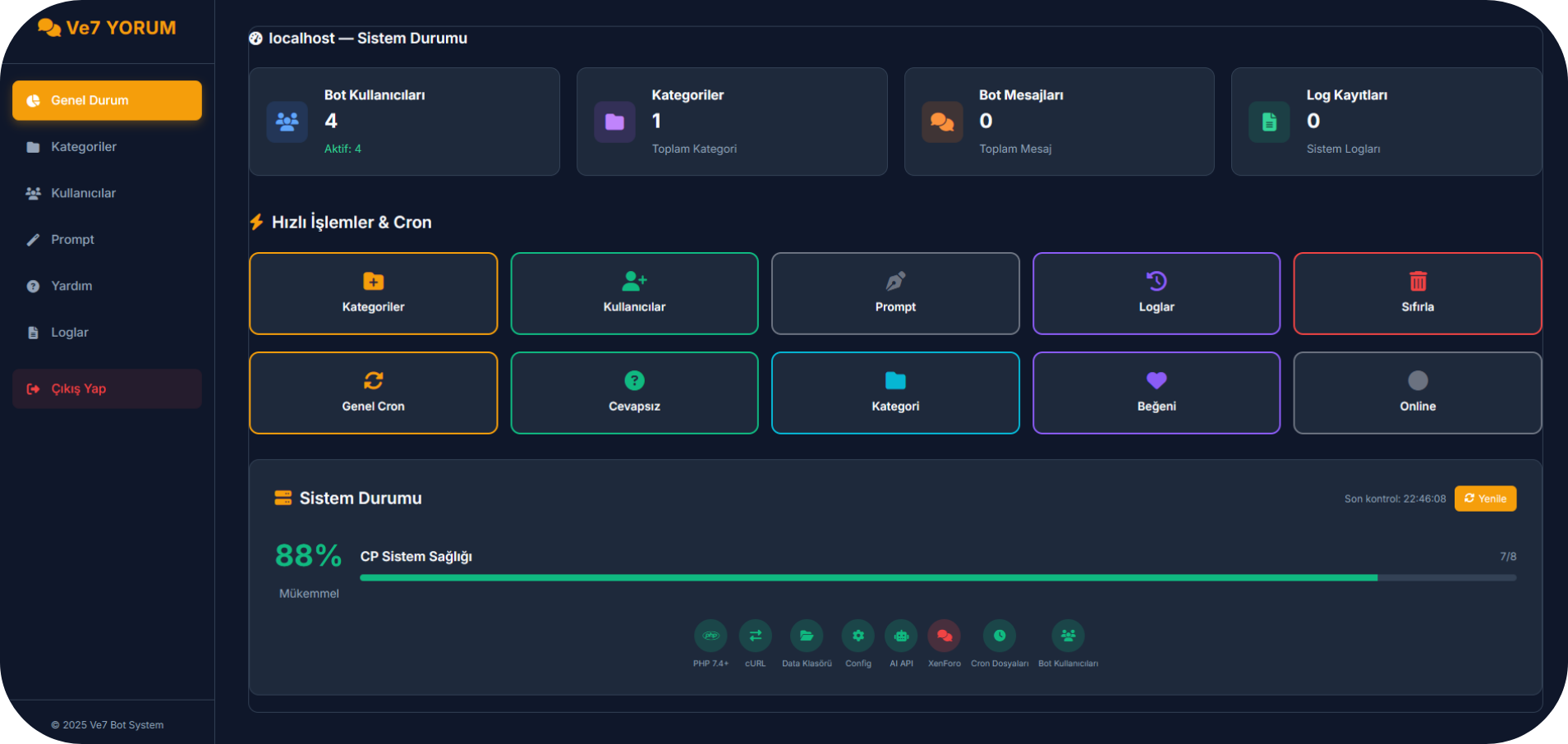Click the PHP 7.4+ status icon
Image resolution: width=1568 pixels, height=744 pixels.
click(710, 636)
